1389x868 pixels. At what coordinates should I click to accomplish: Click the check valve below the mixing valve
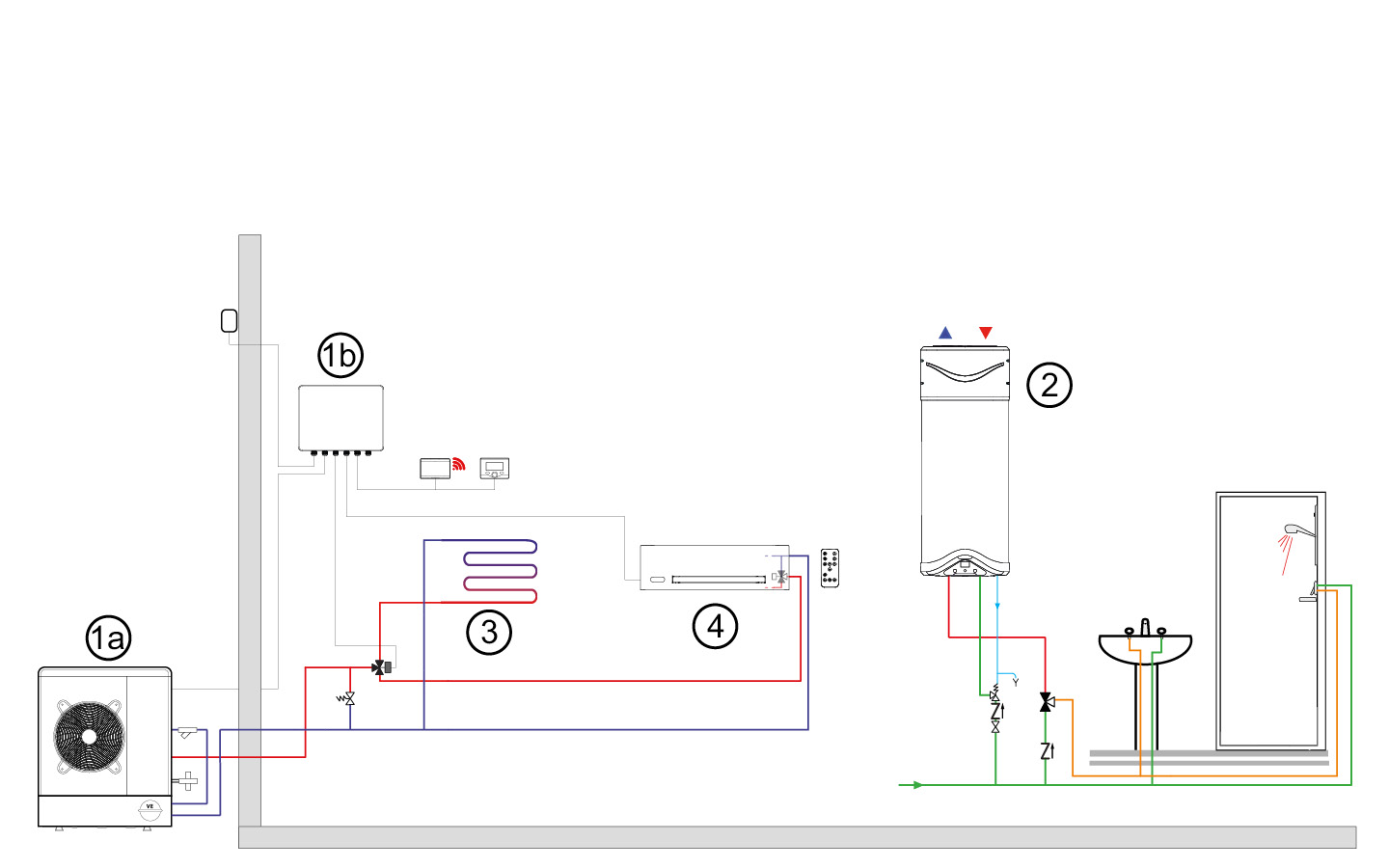[x=1048, y=750]
